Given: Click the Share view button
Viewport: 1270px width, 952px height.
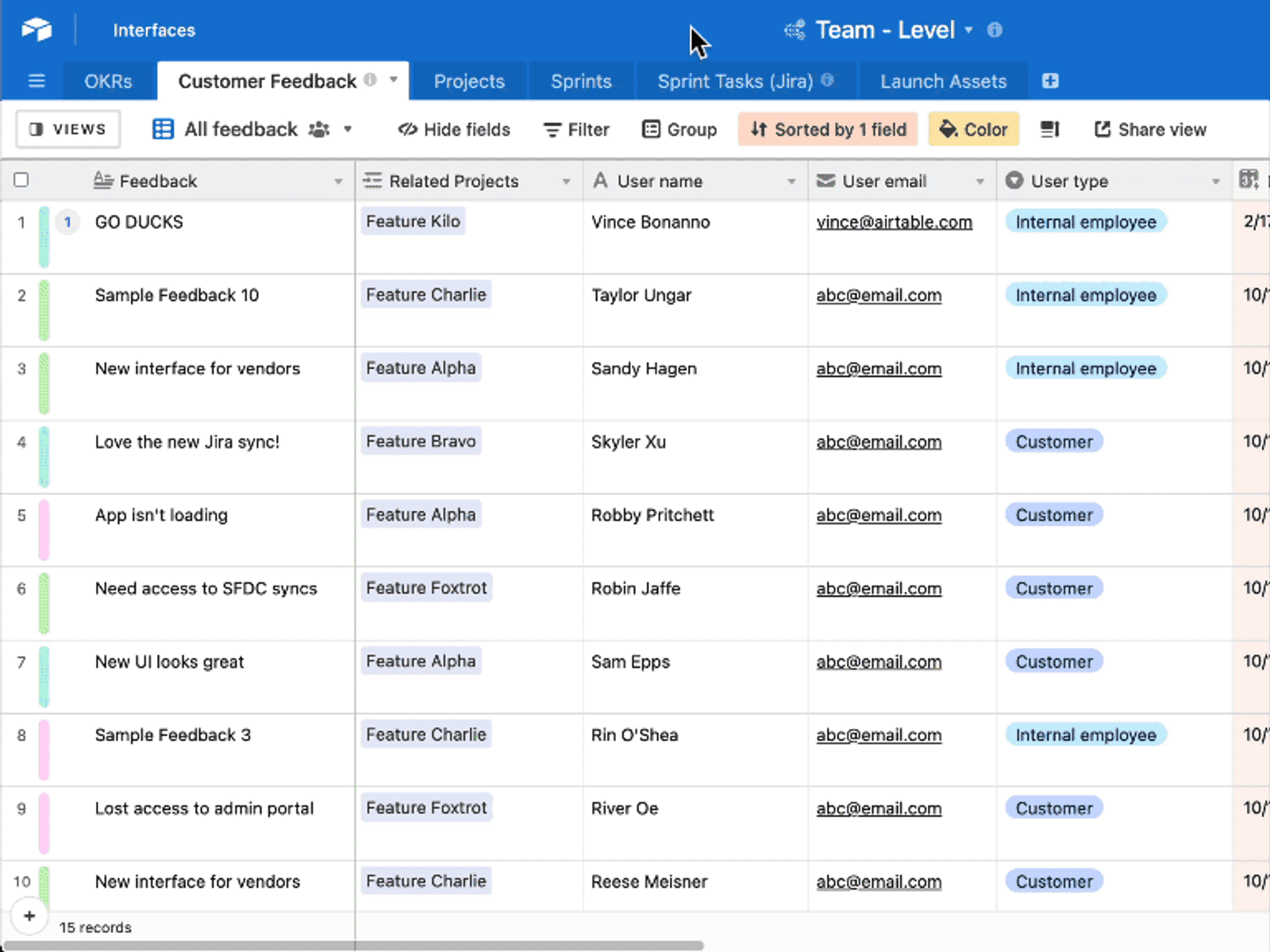Looking at the screenshot, I should pyautogui.click(x=1150, y=129).
